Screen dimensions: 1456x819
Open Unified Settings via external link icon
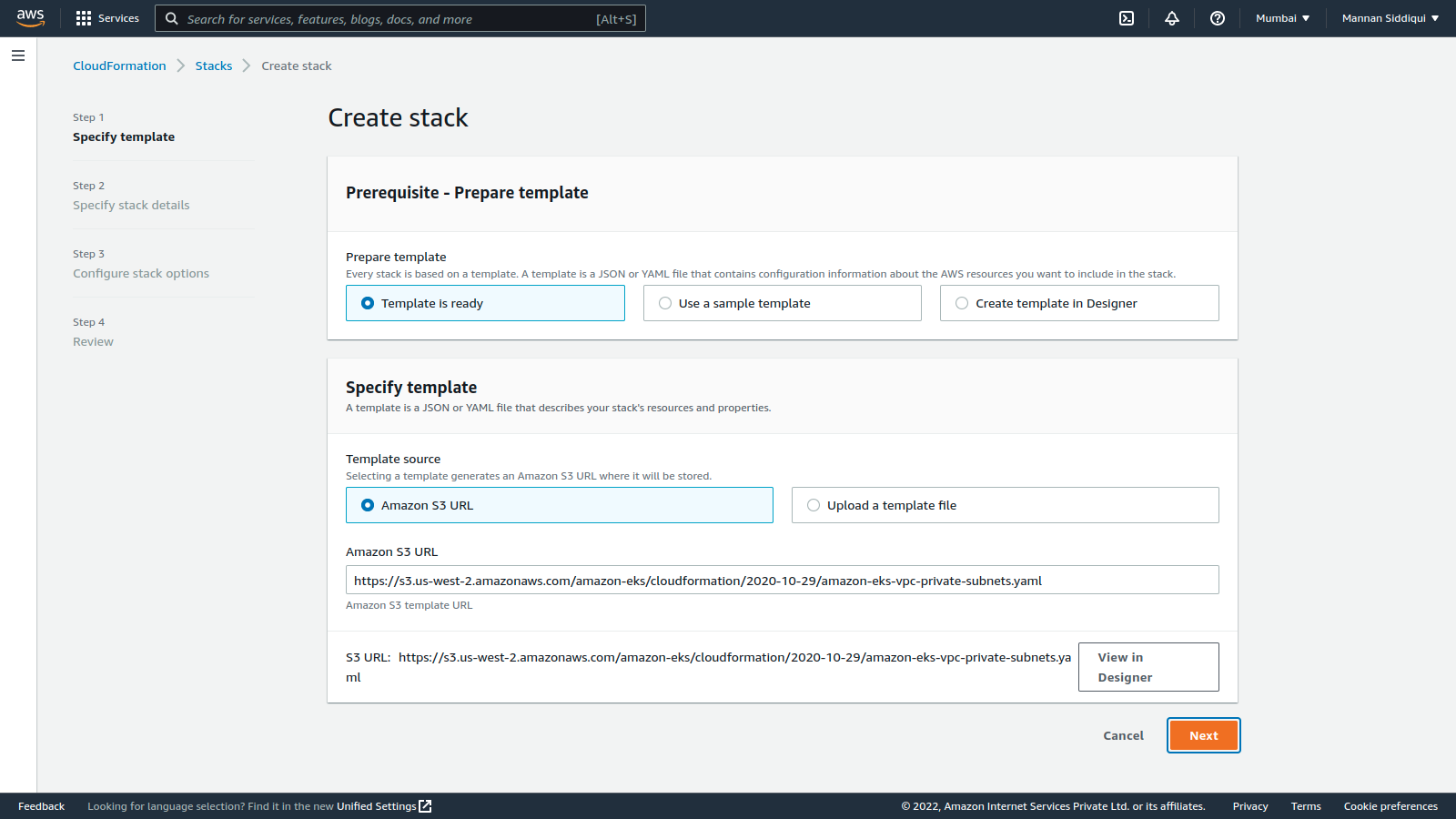click(x=424, y=805)
